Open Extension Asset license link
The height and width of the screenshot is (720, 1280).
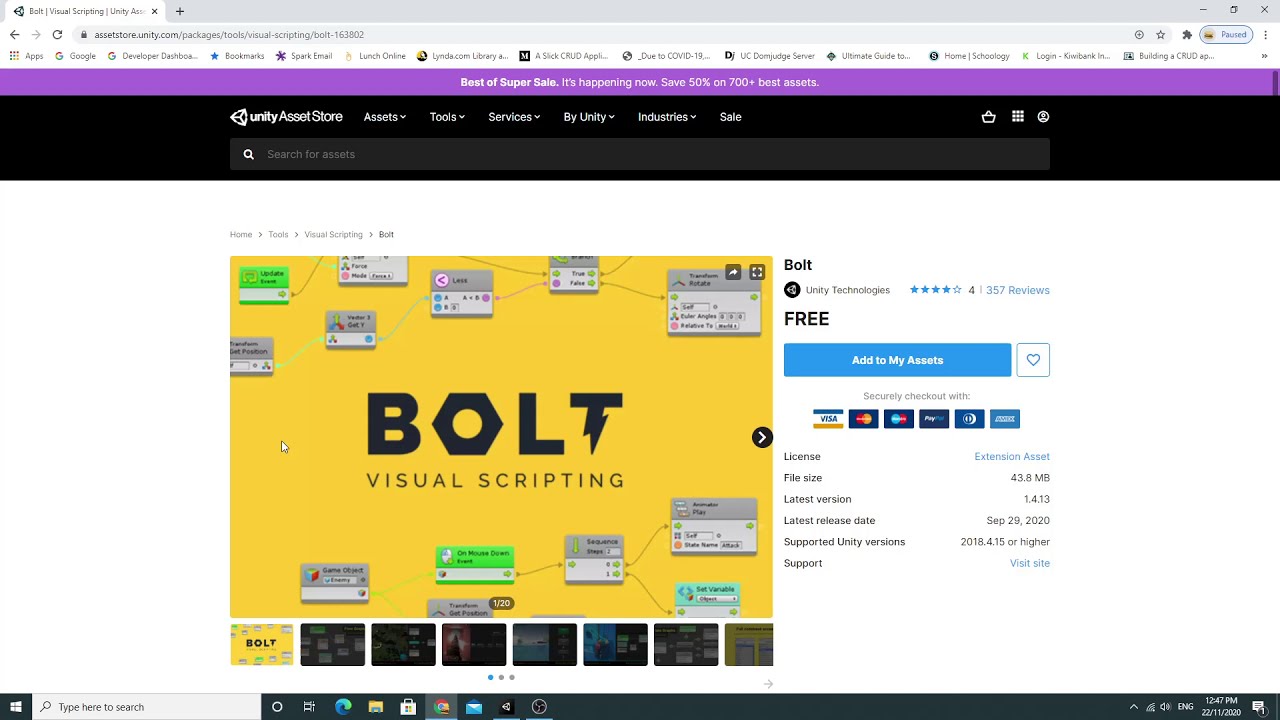[x=1012, y=456]
